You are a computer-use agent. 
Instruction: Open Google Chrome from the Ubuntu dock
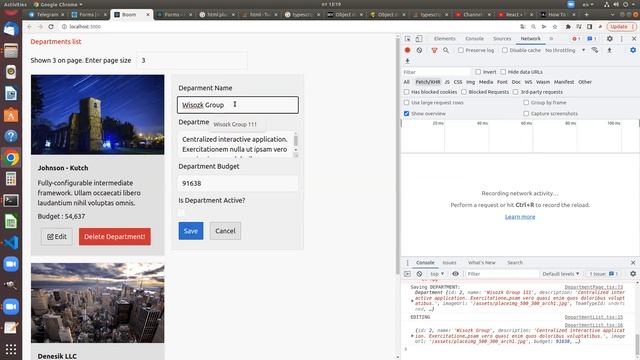pos(11,158)
